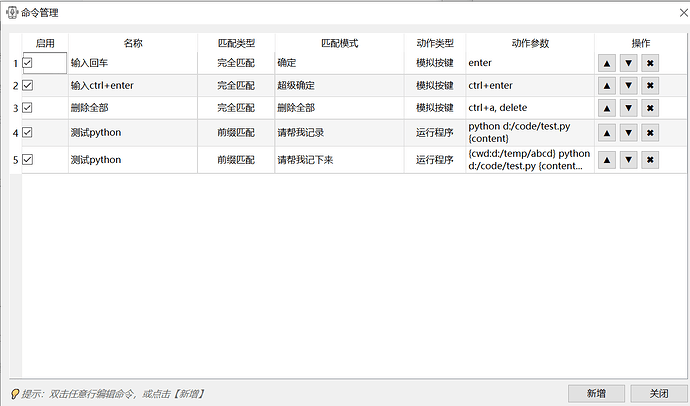Move up the 请帮我记下来 command row
Screen dimensions: 690x406
point(607,160)
